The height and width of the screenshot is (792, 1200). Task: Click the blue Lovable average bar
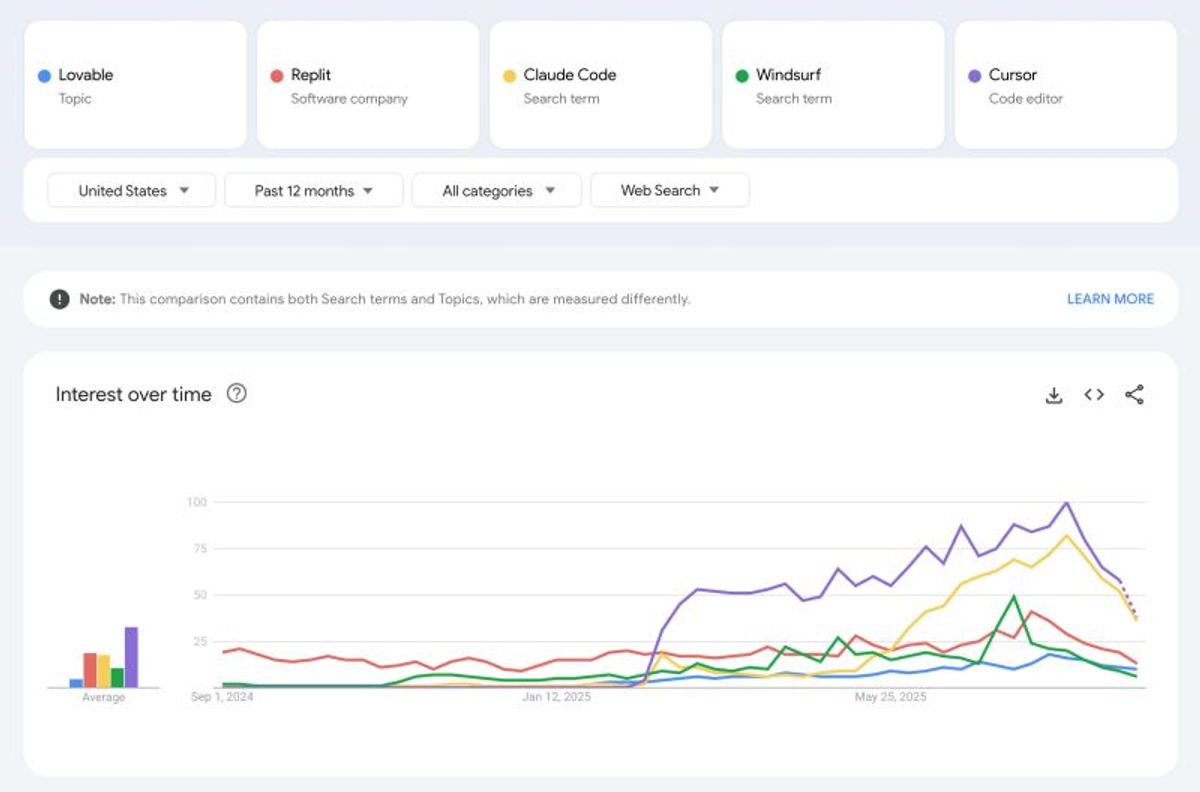(x=76, y=683)
